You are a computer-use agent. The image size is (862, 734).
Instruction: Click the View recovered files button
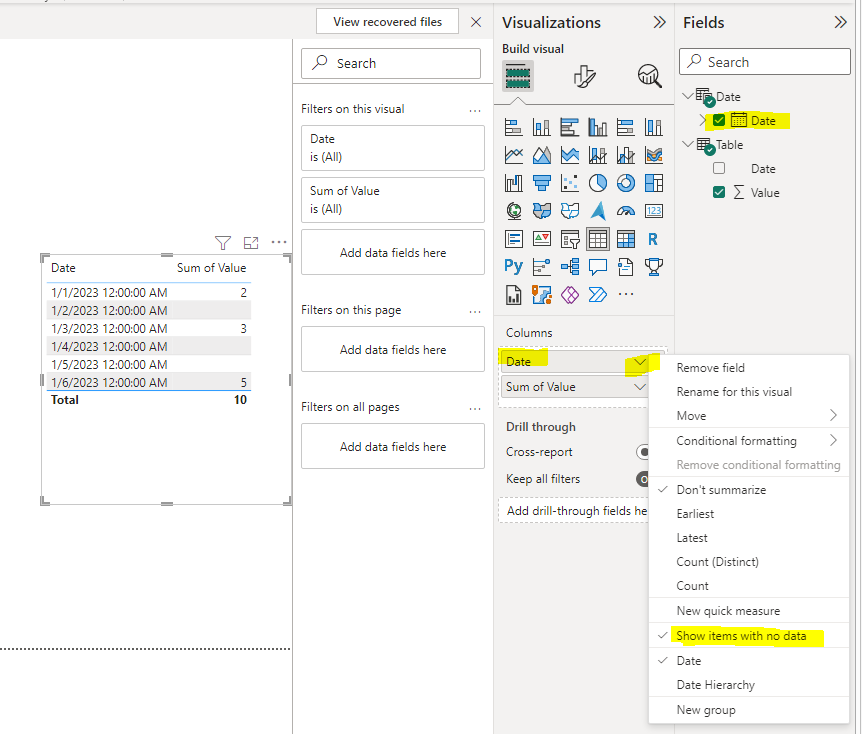point(387,21)
